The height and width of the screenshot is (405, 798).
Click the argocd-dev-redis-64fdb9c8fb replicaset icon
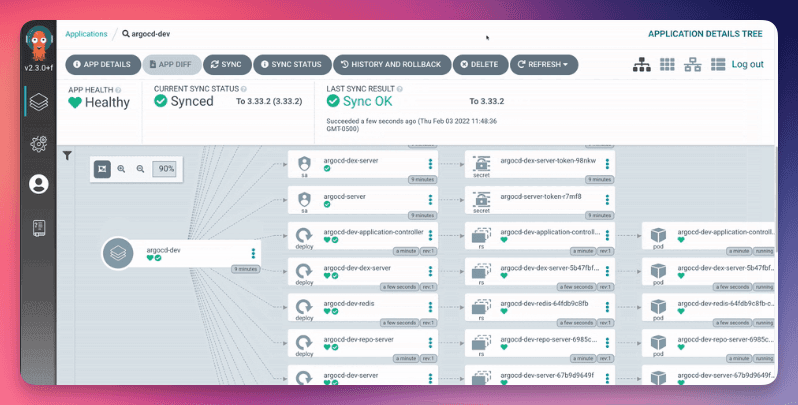(x=481, y=307)
